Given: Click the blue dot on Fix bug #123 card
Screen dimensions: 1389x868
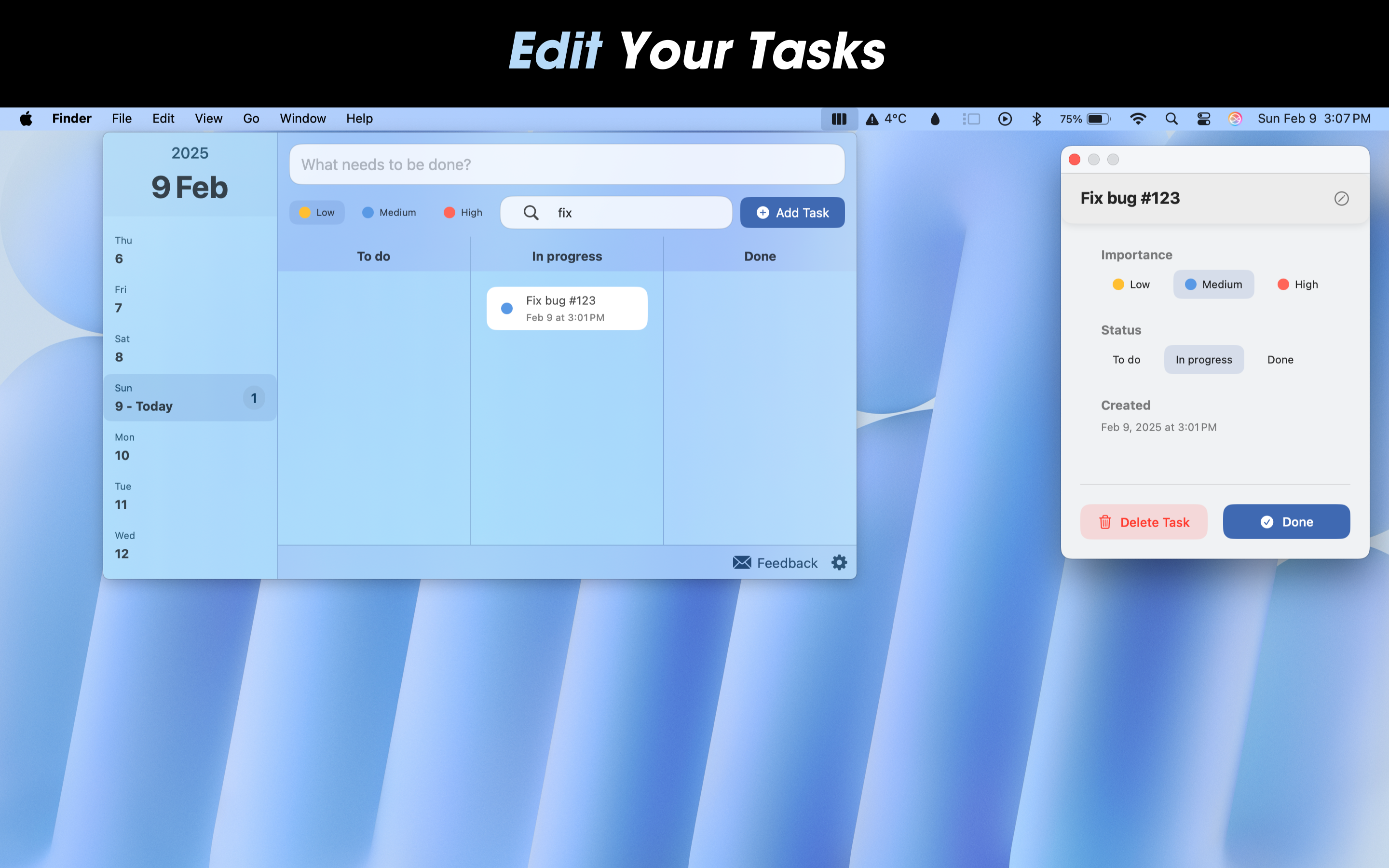Looking at the screenshot, I should 507,308.
